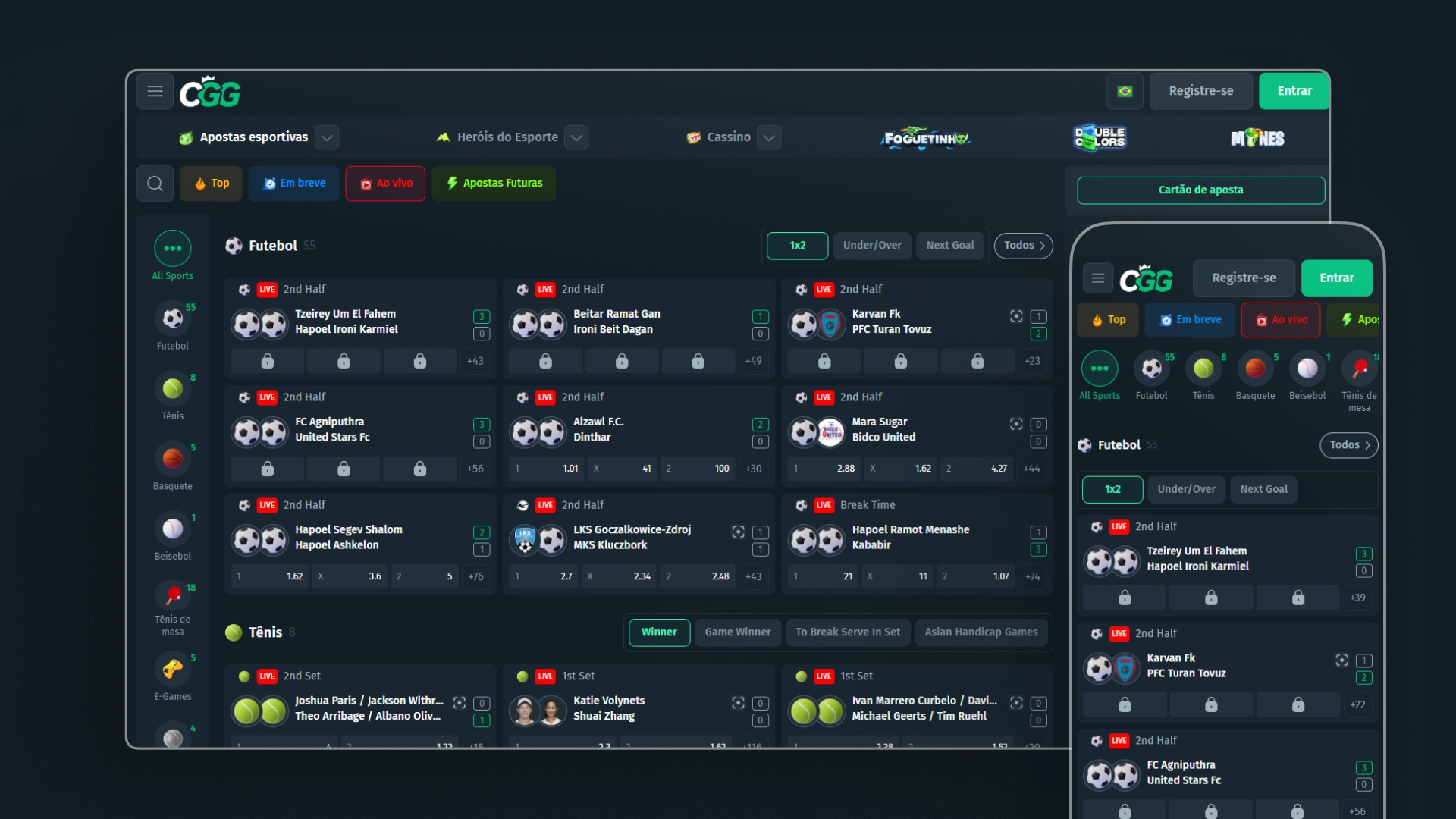Click Registre-se button in mobile view
This screenshot has width=1456, height=819.
coord(1244,278)
